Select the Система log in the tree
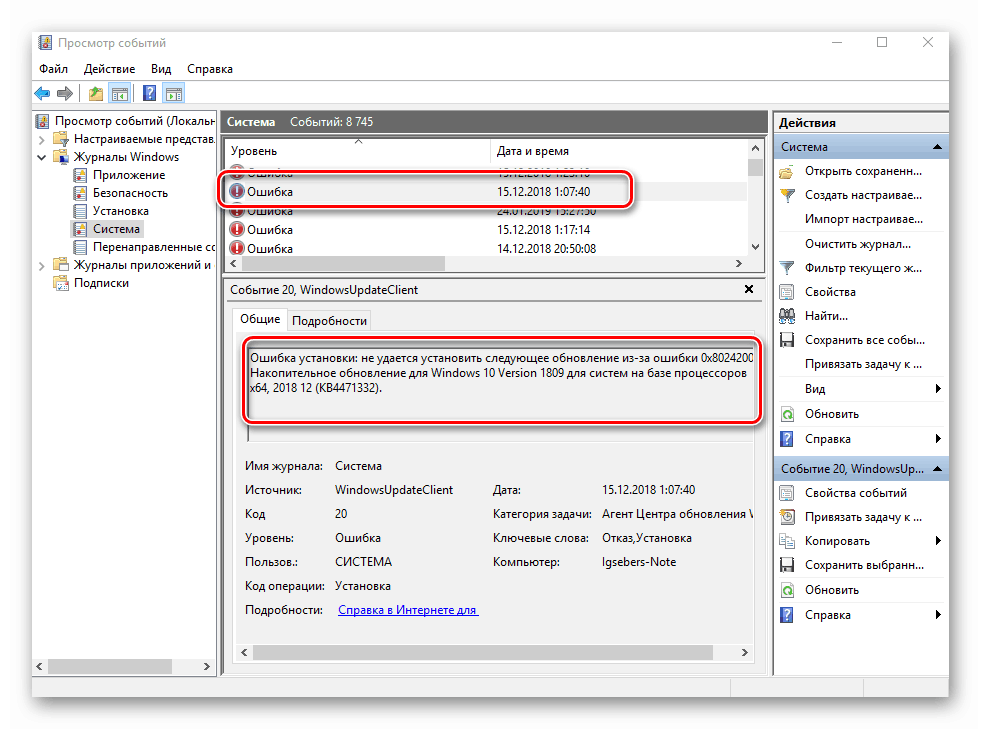This screenshot has width=981, height=729. pos(116,229)
